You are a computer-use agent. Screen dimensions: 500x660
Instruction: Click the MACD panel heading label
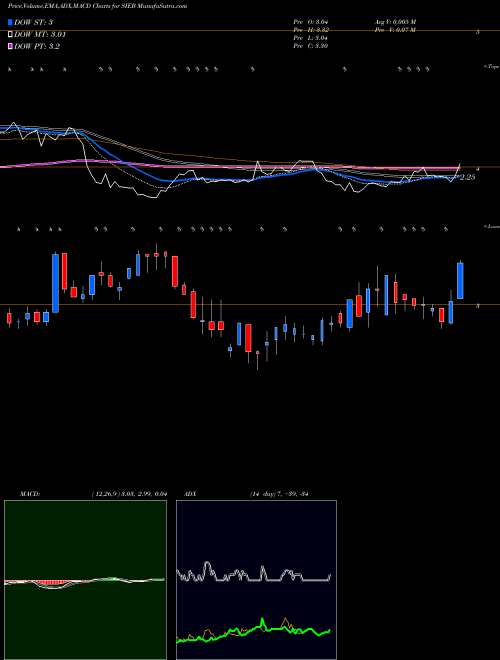coord(30,494)
